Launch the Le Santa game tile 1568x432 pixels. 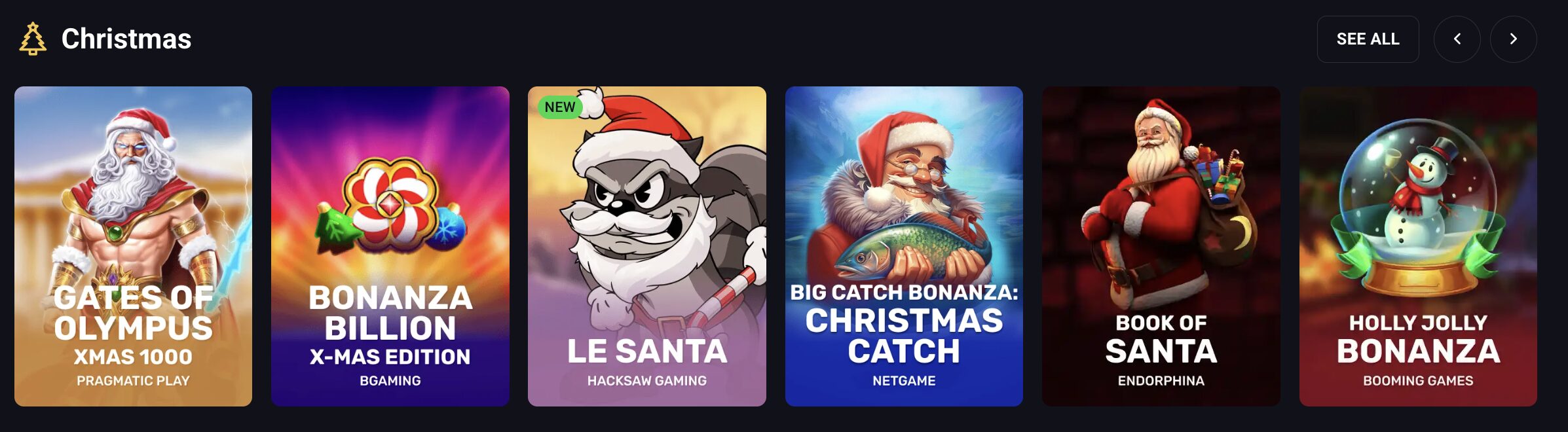(647, 246)
